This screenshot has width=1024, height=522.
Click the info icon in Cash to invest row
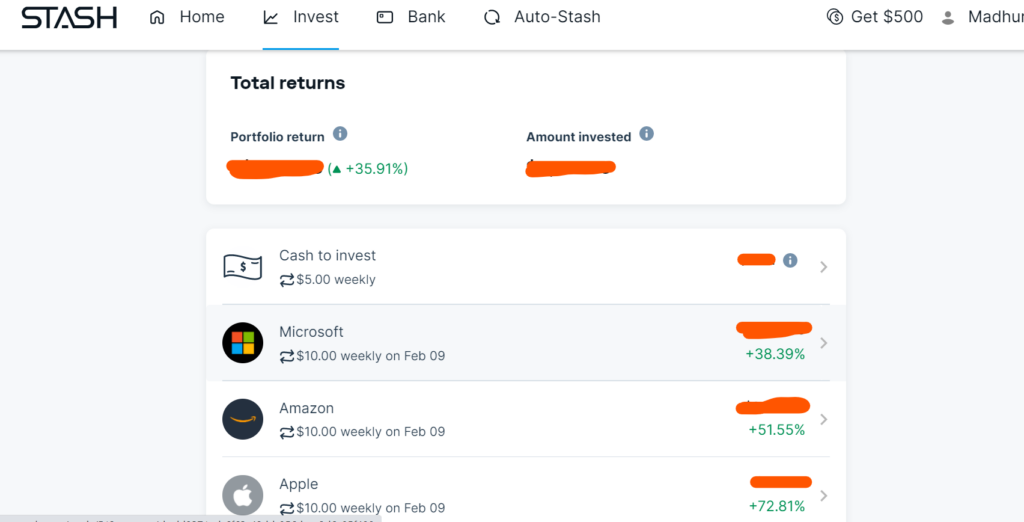coord(790,261)
